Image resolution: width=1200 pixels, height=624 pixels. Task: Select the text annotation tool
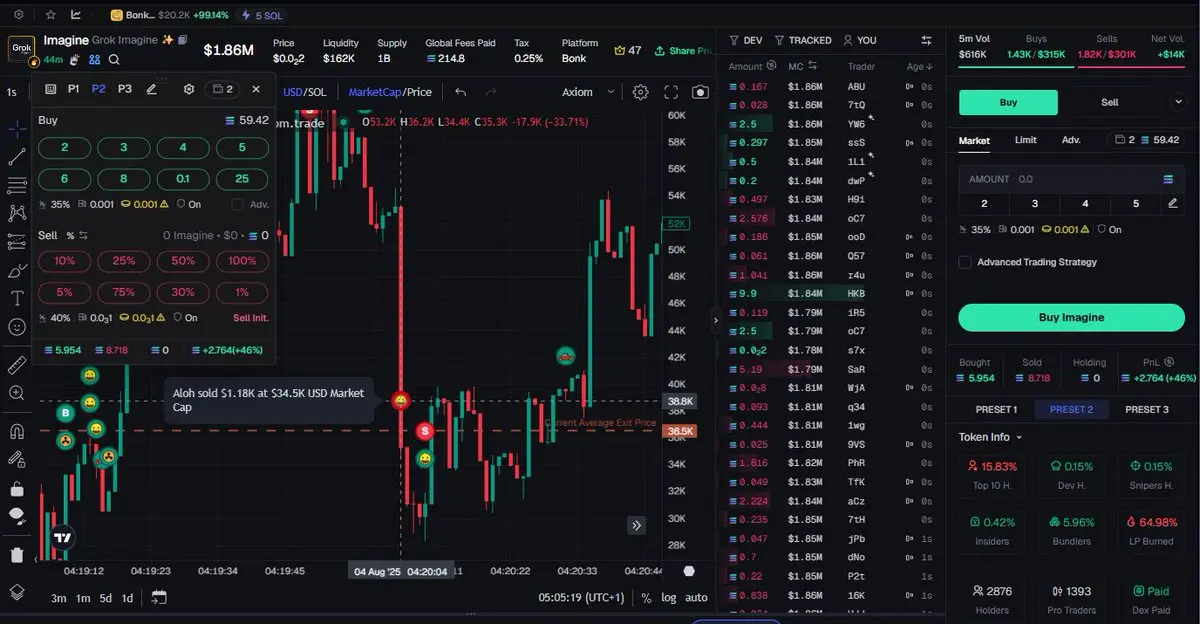click(17, 298)
